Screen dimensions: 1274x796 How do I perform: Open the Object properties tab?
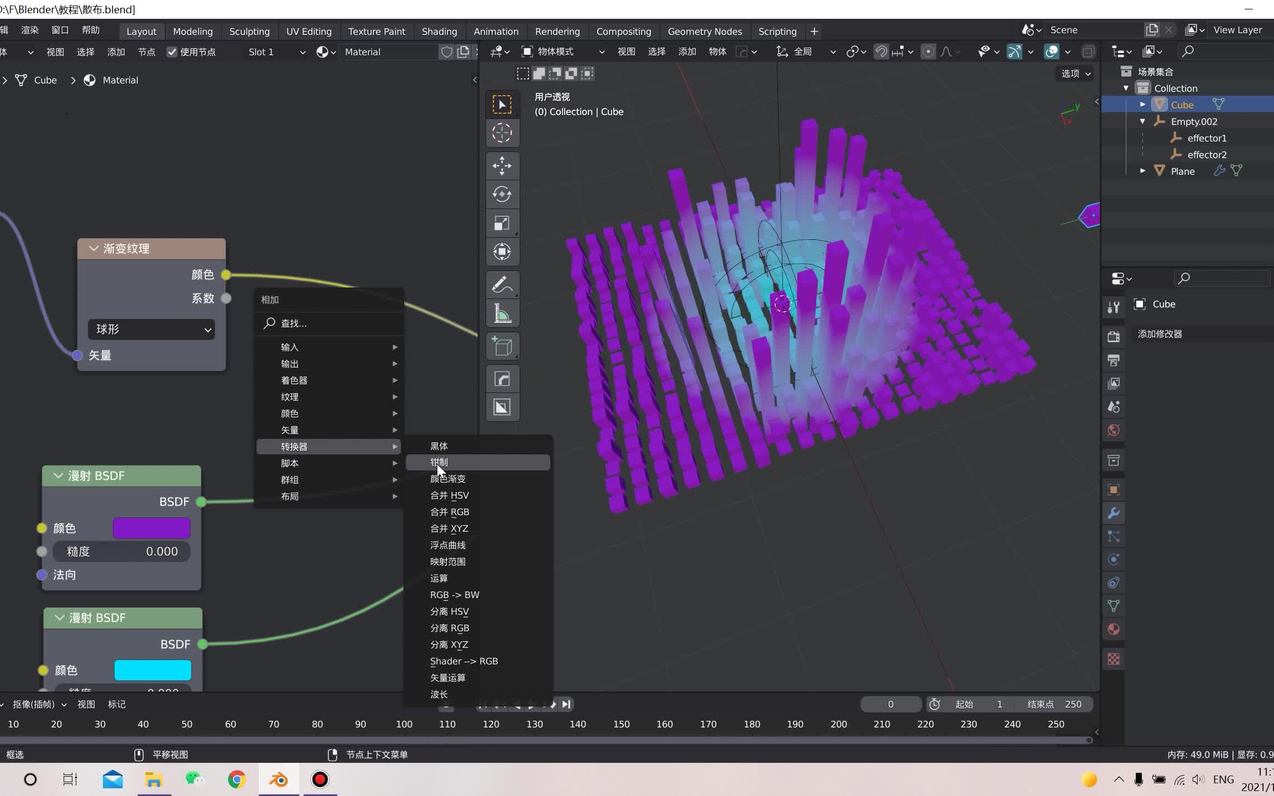1113,490
